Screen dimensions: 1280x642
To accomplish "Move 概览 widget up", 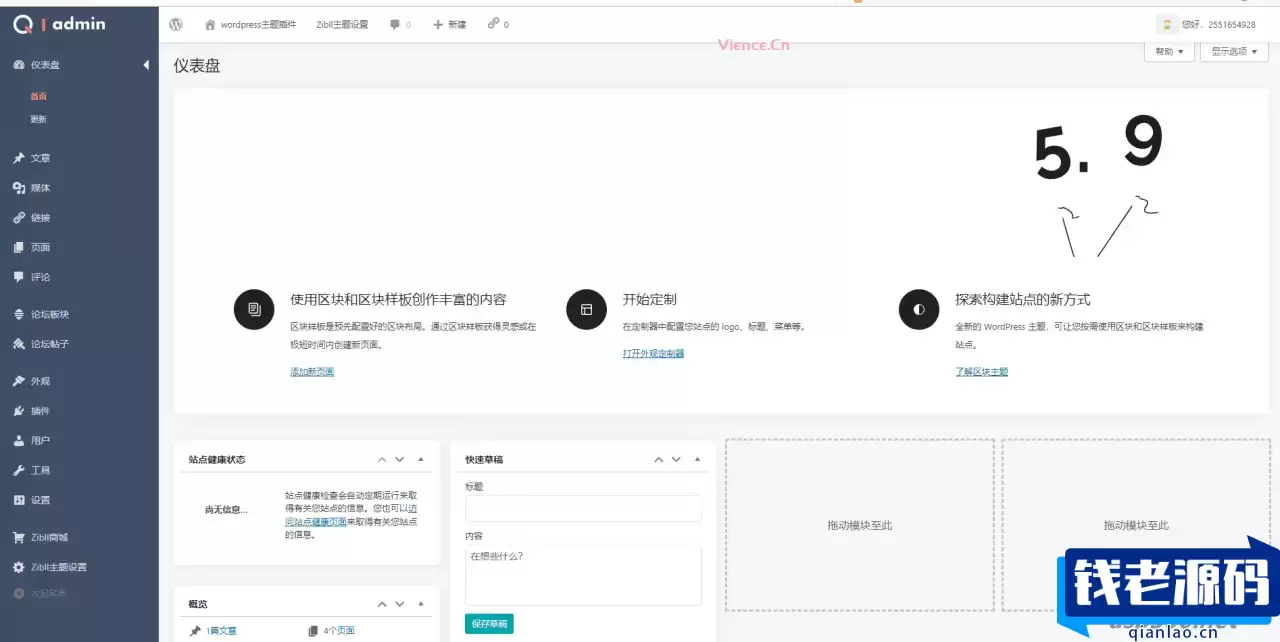I will (x=381, y=604).
